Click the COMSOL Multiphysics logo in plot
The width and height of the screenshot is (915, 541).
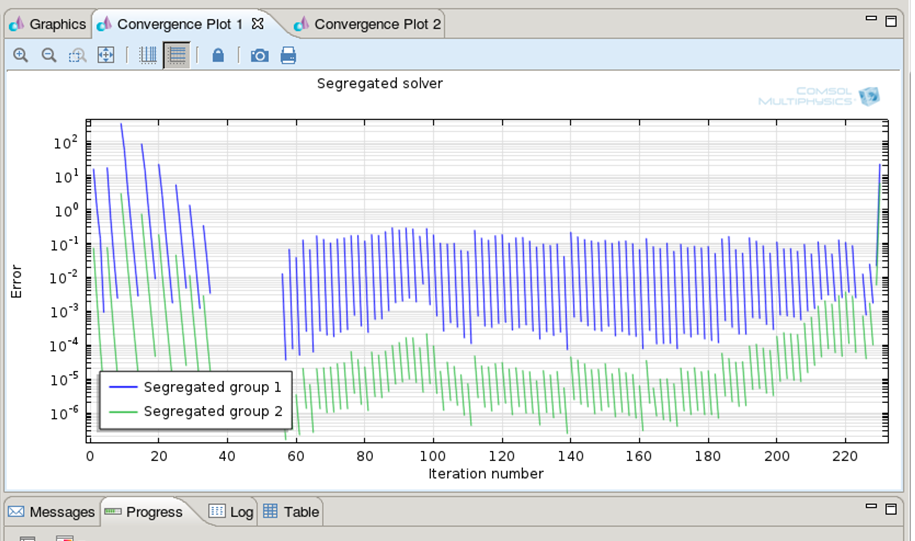coord(818,96)
